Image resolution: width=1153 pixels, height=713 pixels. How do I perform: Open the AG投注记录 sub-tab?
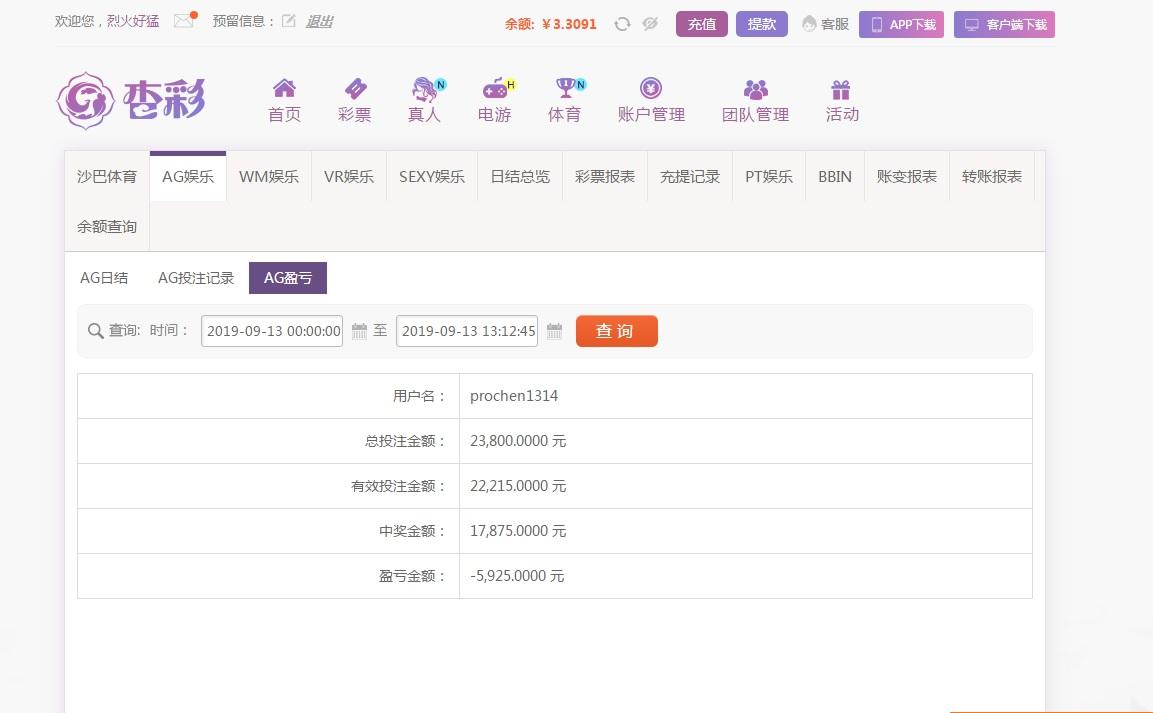196,277
